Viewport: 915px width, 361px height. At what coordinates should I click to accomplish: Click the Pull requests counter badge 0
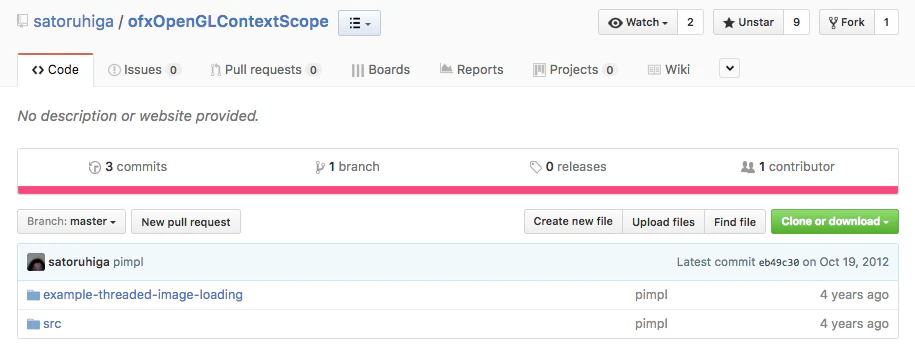tap(313, 70)
